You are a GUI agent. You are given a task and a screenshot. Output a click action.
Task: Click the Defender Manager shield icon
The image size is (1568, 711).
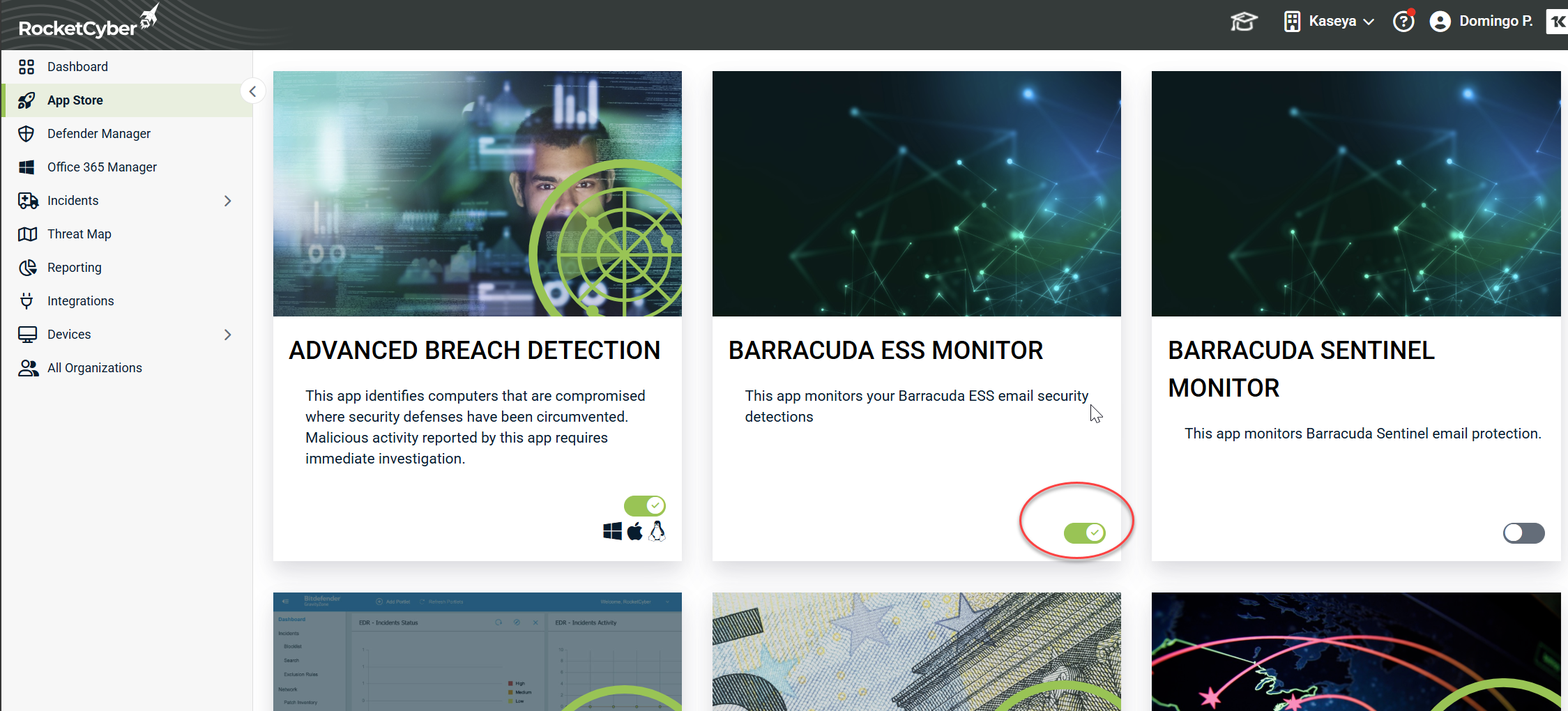(26, 134)
